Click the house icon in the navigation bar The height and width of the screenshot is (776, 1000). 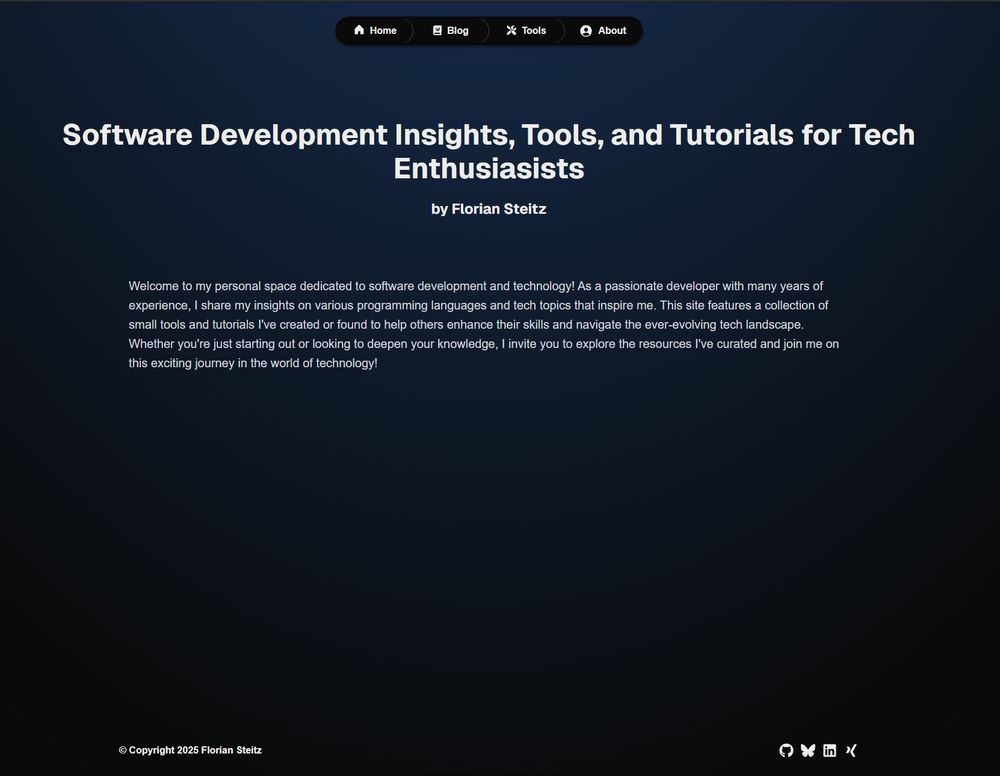point(357,30)
